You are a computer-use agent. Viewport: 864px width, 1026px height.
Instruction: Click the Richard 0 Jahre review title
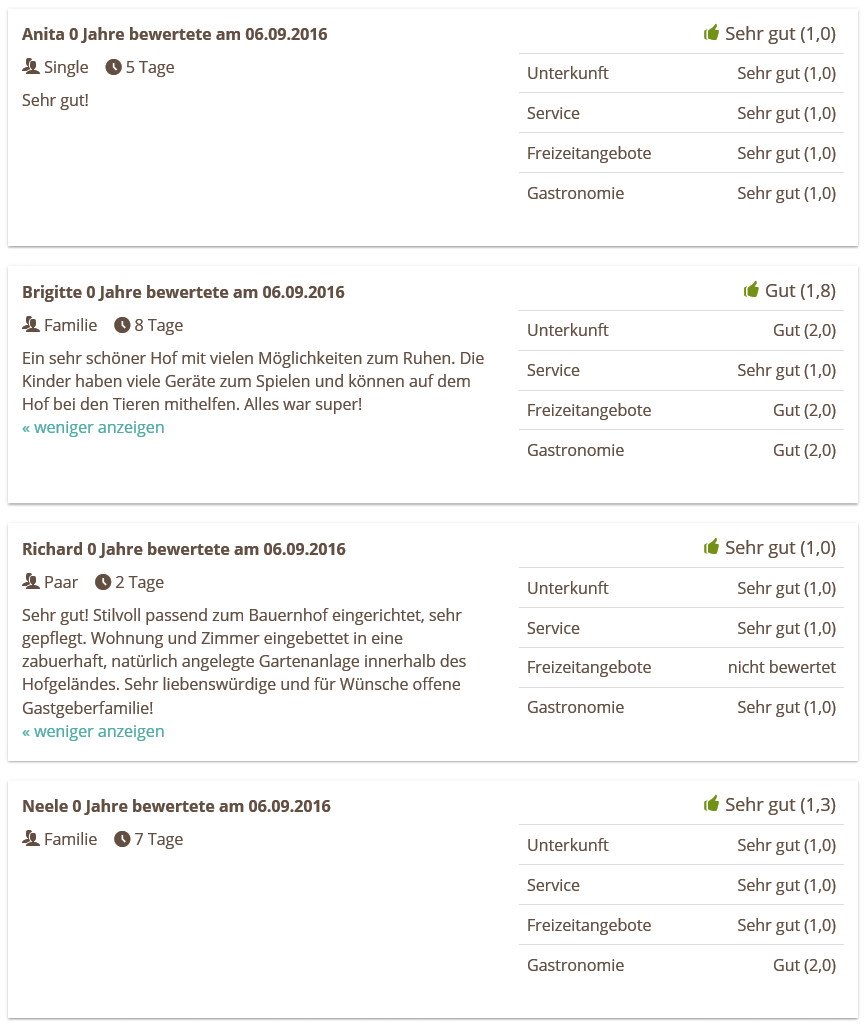pyautogui.click(x=184, y=549)
